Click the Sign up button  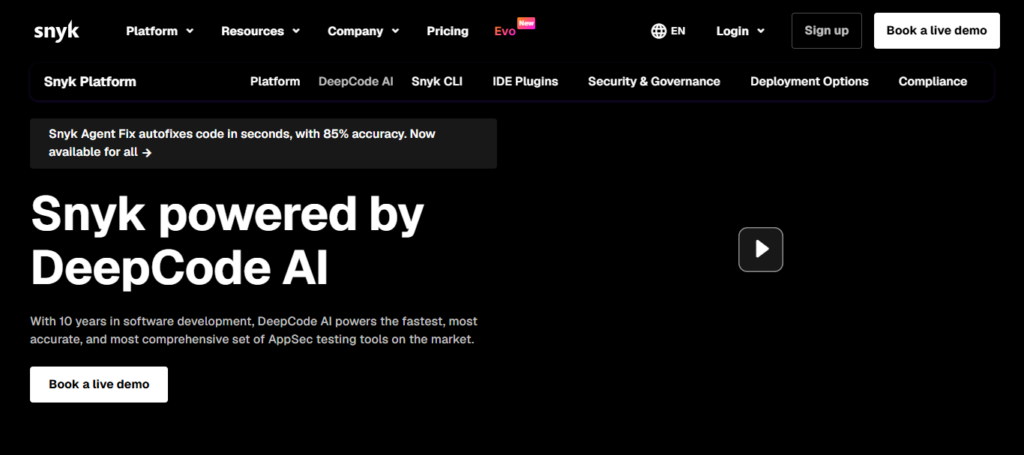click(827, 31)
